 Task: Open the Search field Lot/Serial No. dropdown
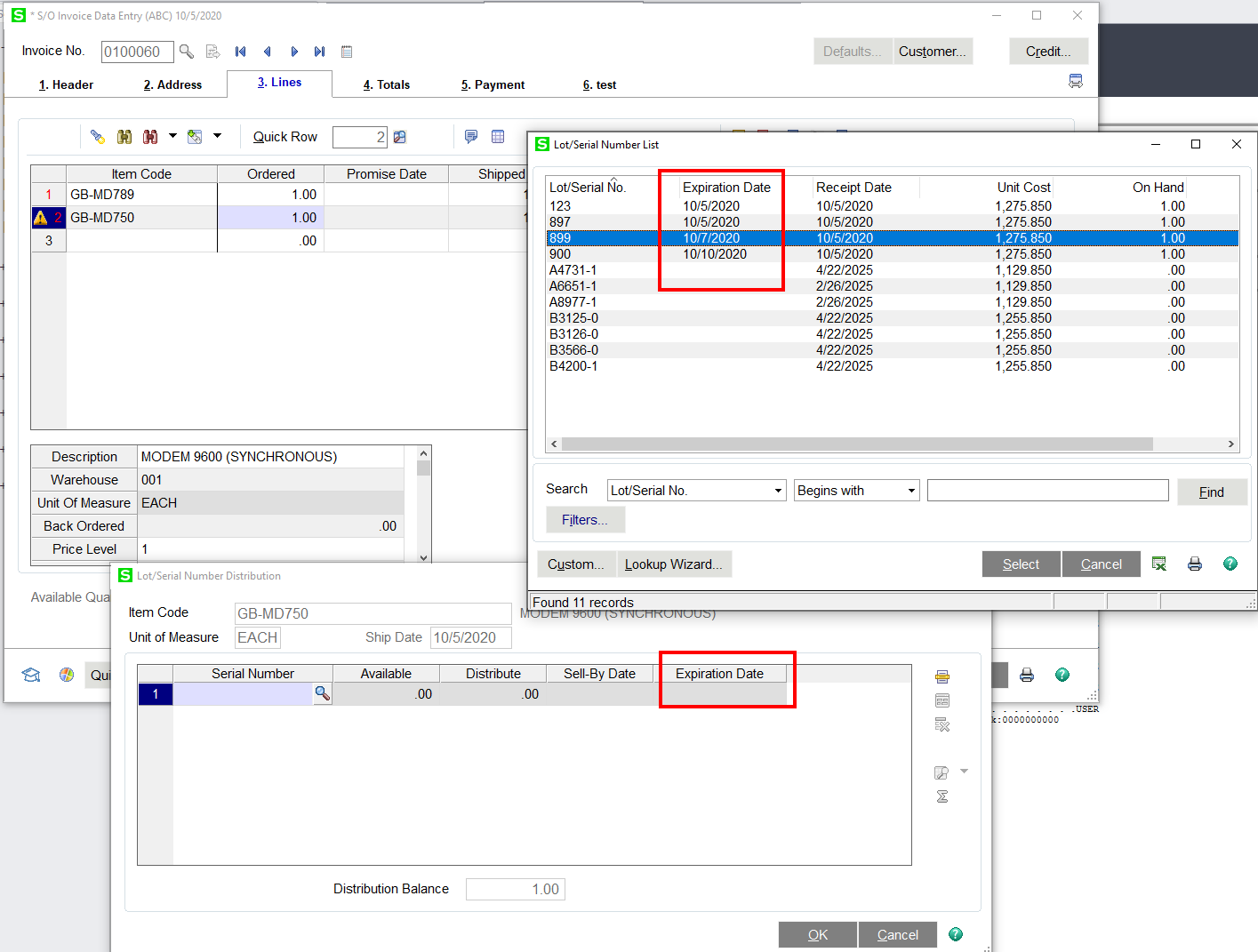tap(778, 491)
